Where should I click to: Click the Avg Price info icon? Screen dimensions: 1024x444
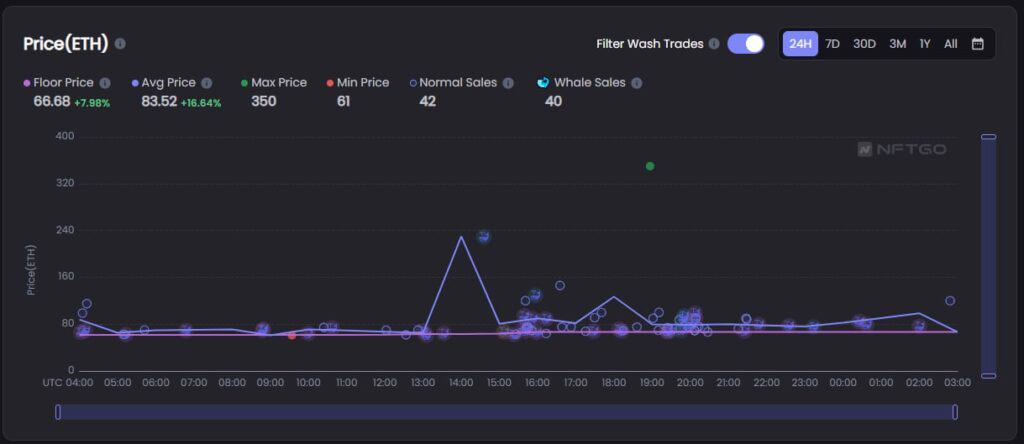click(206, 83)
